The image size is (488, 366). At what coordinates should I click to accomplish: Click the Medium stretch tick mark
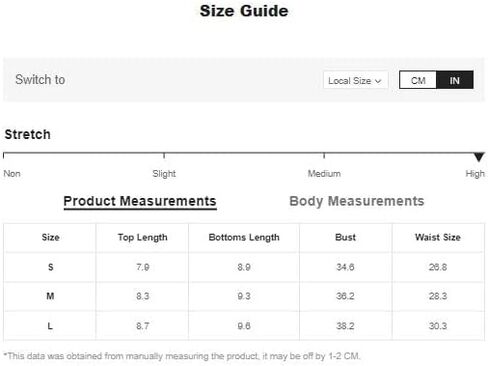pyautogui.click(x=324, y=156)
